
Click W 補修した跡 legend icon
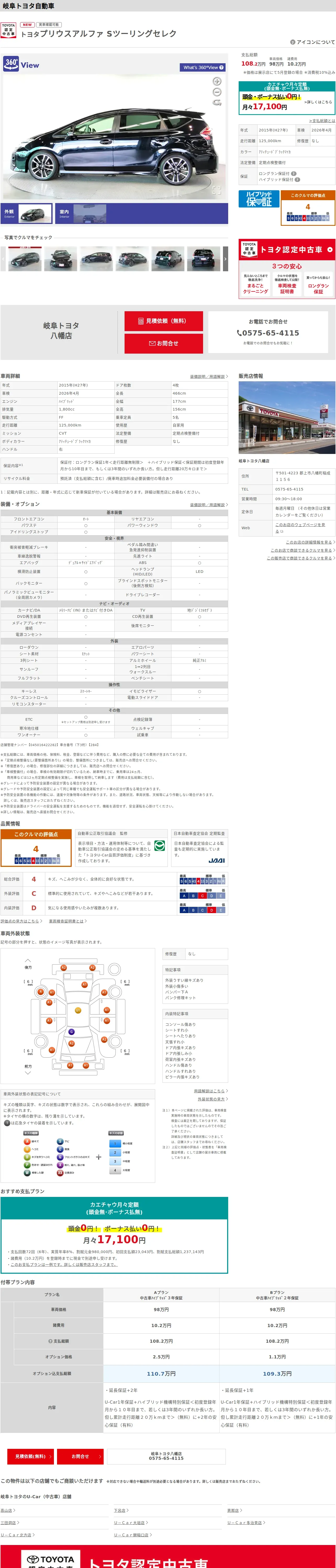click(x=27, y=1172)
